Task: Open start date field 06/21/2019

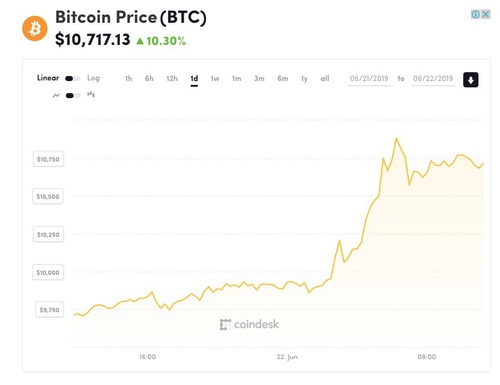Action: pos(369,79)
